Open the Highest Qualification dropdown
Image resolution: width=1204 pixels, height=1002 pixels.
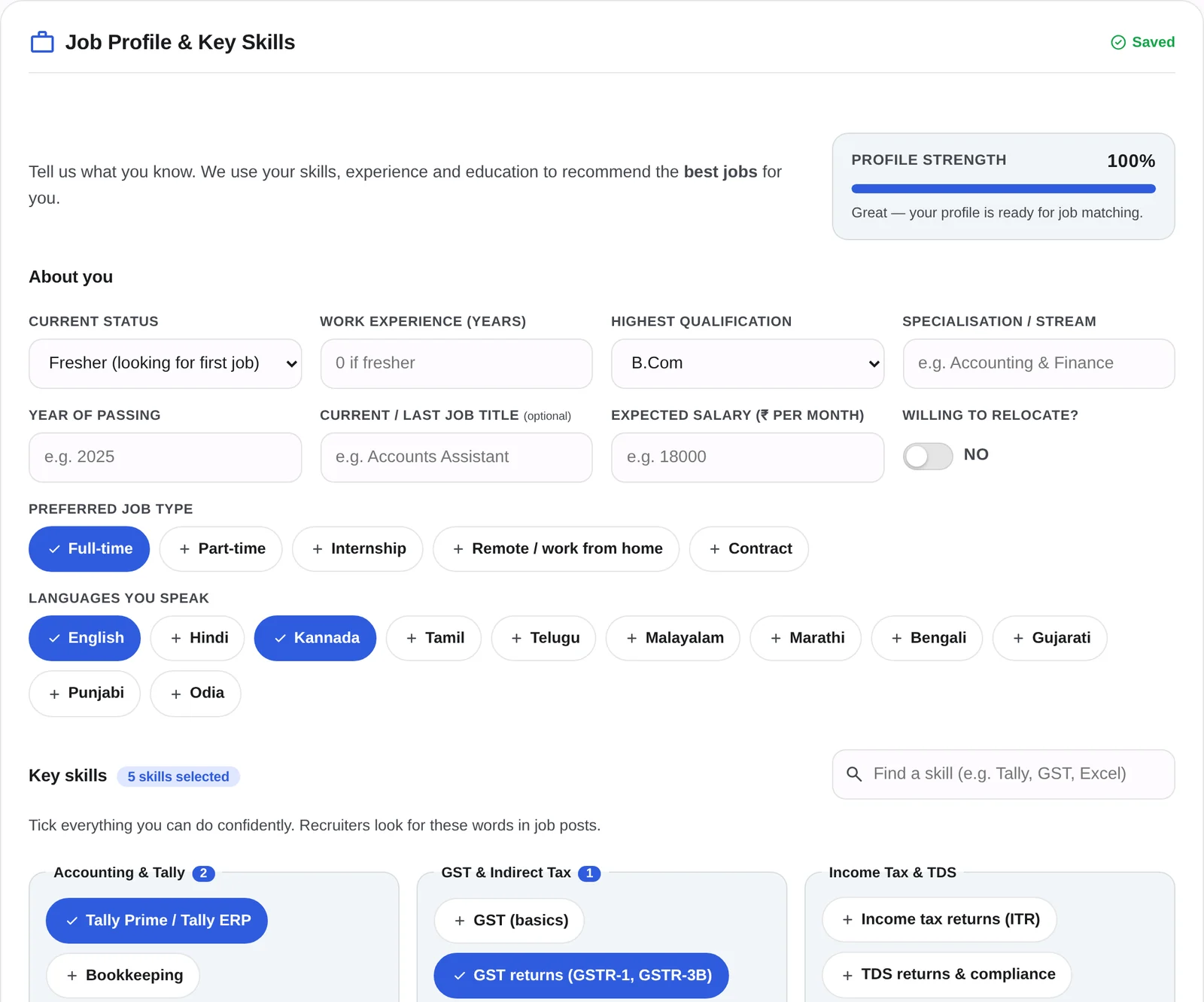747,363
